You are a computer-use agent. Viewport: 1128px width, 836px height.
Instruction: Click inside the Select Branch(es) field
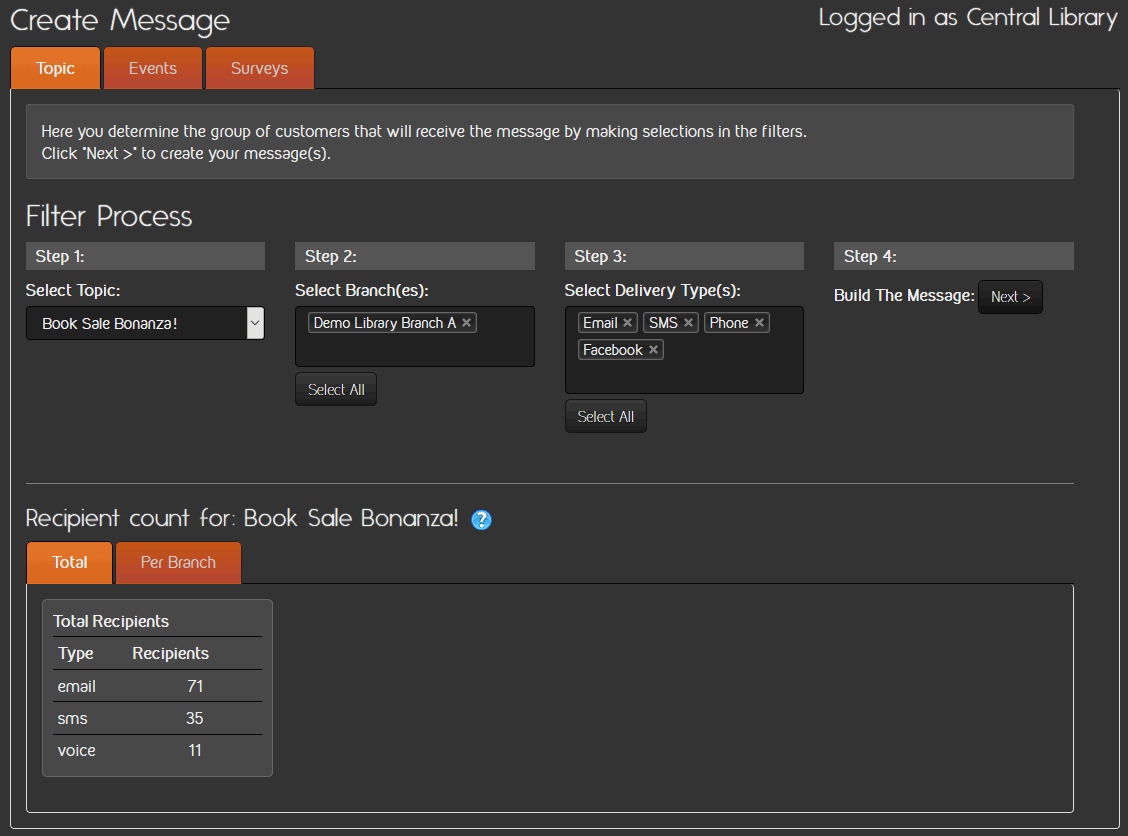414,350
